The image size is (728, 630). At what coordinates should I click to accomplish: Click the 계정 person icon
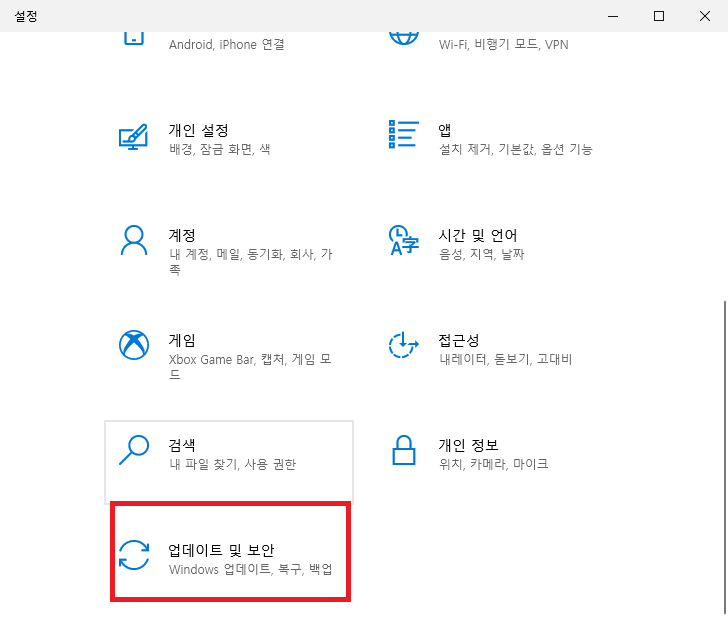134,240
